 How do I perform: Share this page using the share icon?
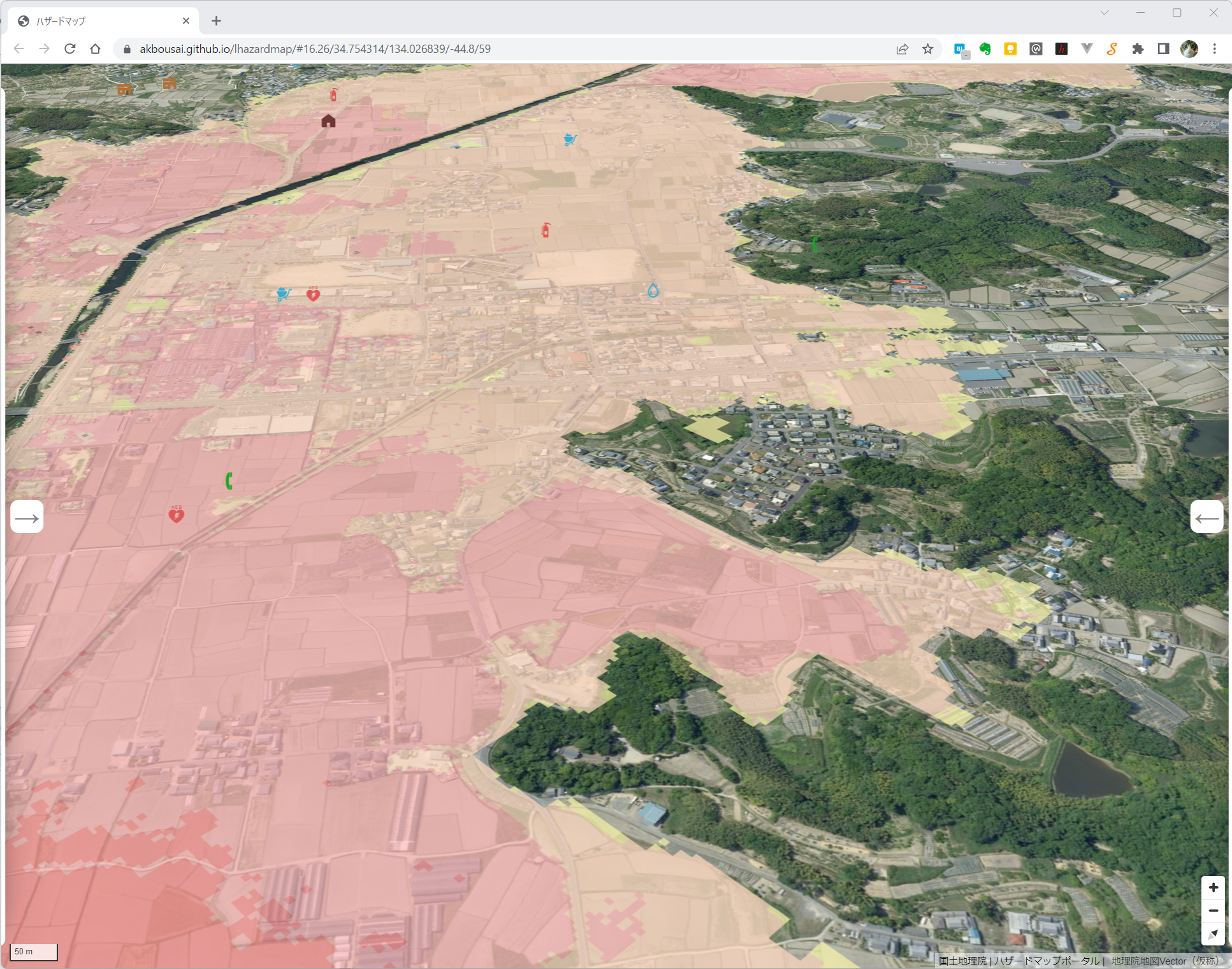tap(902, 49)
